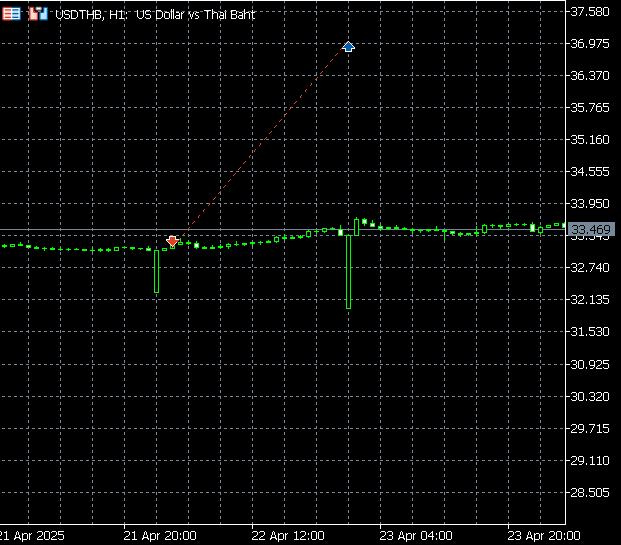The width and height of the screenshot is (621, 545).
Task: Click the 21 Apr 2025 date label
Action: [x=34, y=535]
